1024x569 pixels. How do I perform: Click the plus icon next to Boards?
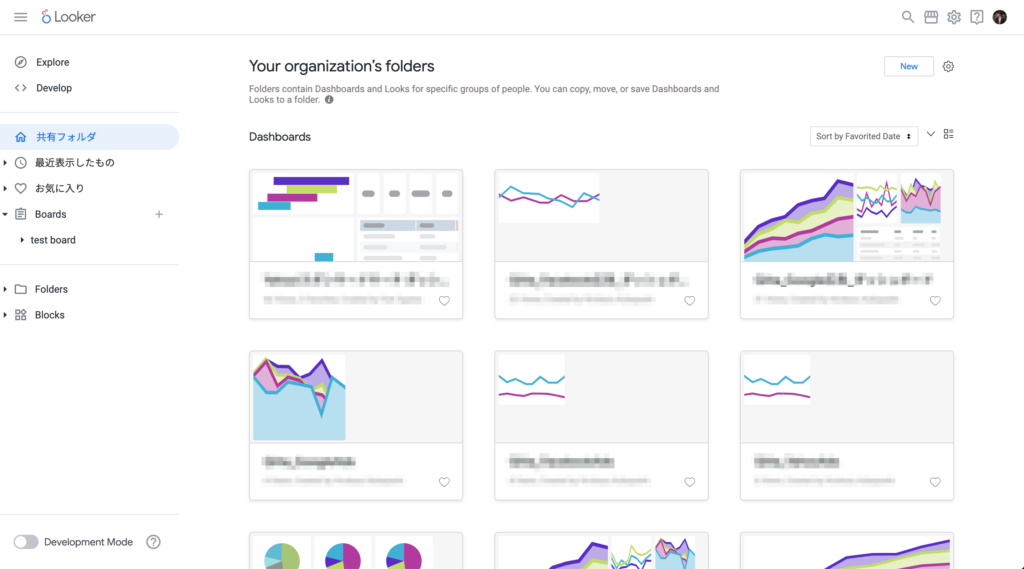158,214
